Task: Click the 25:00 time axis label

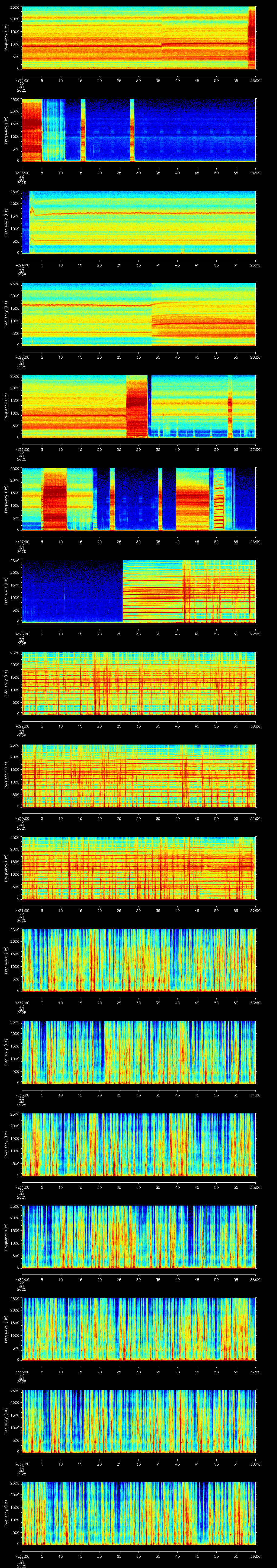Action: (255, 265)
